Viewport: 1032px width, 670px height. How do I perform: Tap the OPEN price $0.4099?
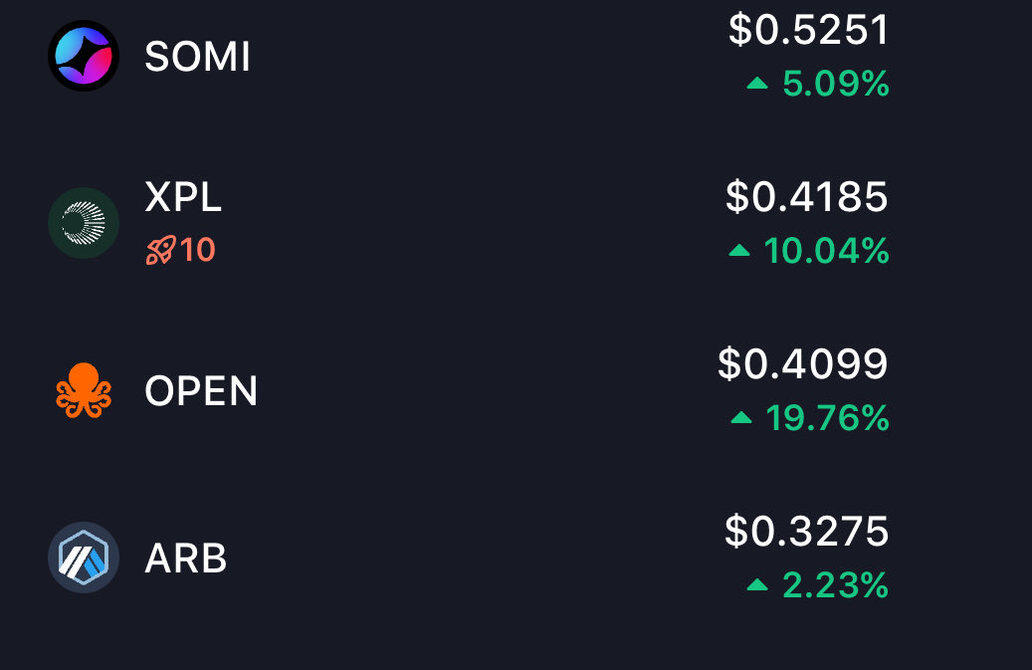802,364
